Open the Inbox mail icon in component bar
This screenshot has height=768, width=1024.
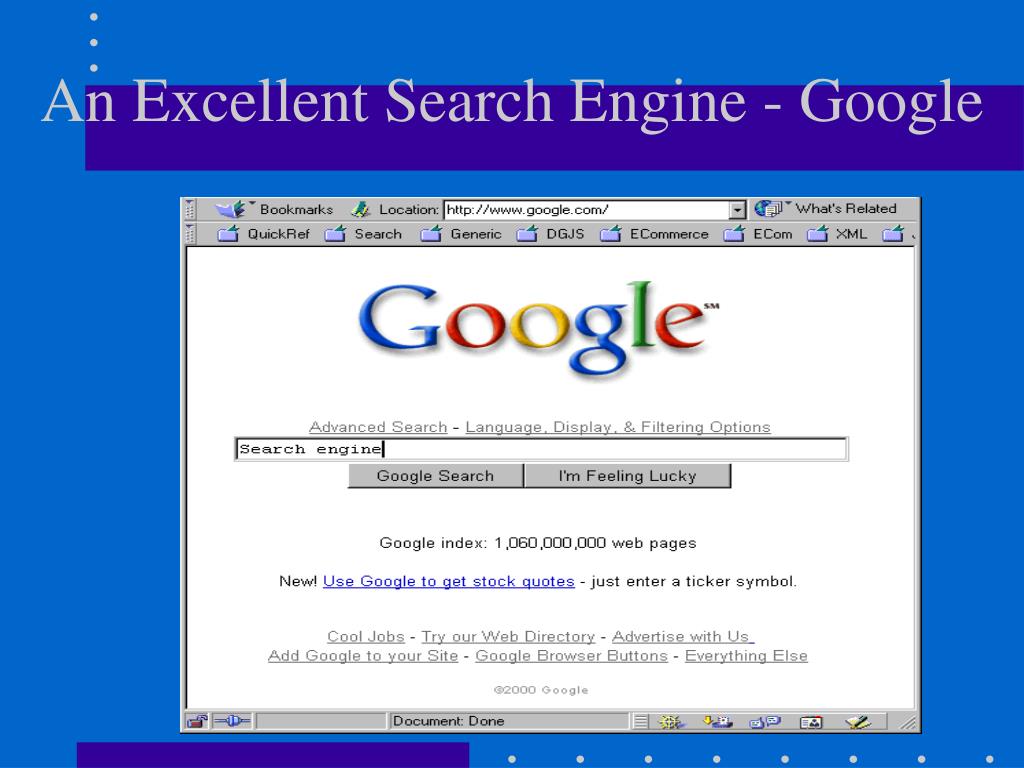tap(716, 722)
